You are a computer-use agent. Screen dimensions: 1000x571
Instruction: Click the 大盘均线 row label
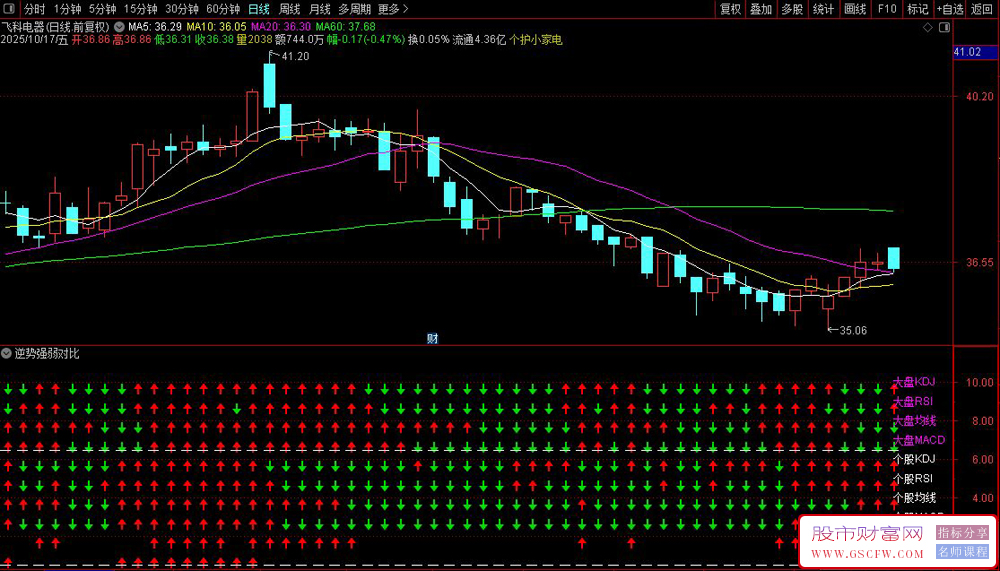pyautogui.click(x=914, y=420)
